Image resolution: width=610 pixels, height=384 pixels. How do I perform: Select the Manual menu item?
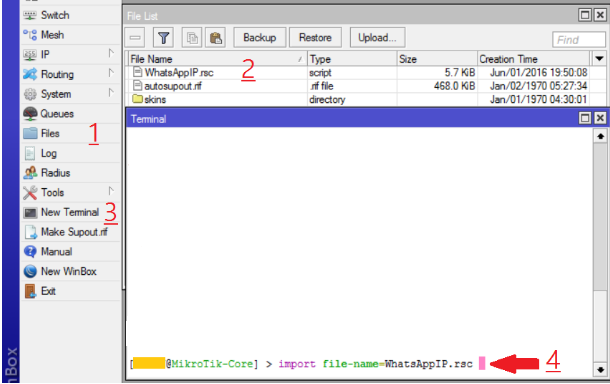(x=70, y=252)
